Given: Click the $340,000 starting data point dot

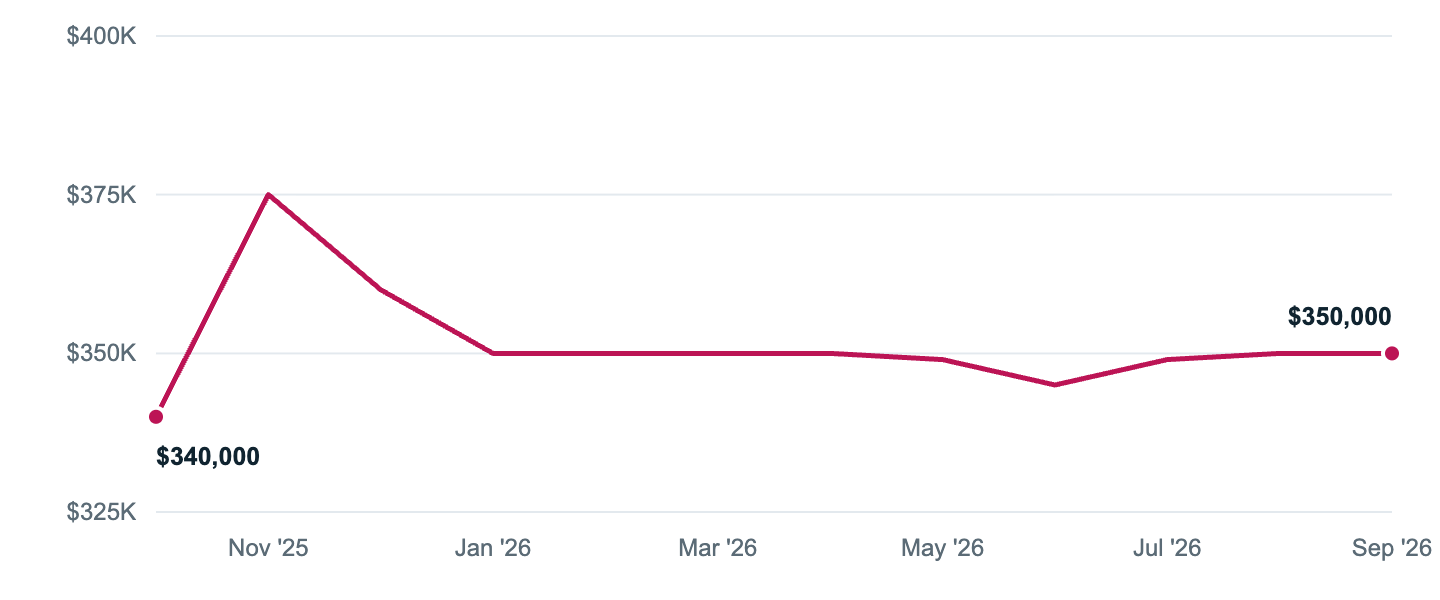Looking at the screenshot, I should (x=156, y=417).
